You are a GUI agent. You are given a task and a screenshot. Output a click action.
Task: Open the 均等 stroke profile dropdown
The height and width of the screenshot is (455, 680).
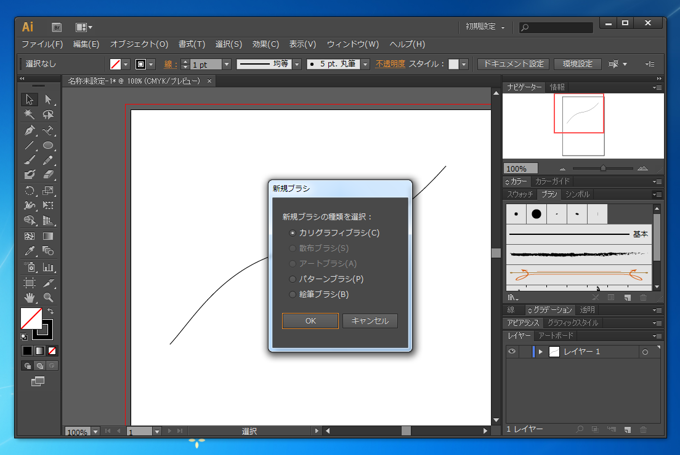coord(297,64)
